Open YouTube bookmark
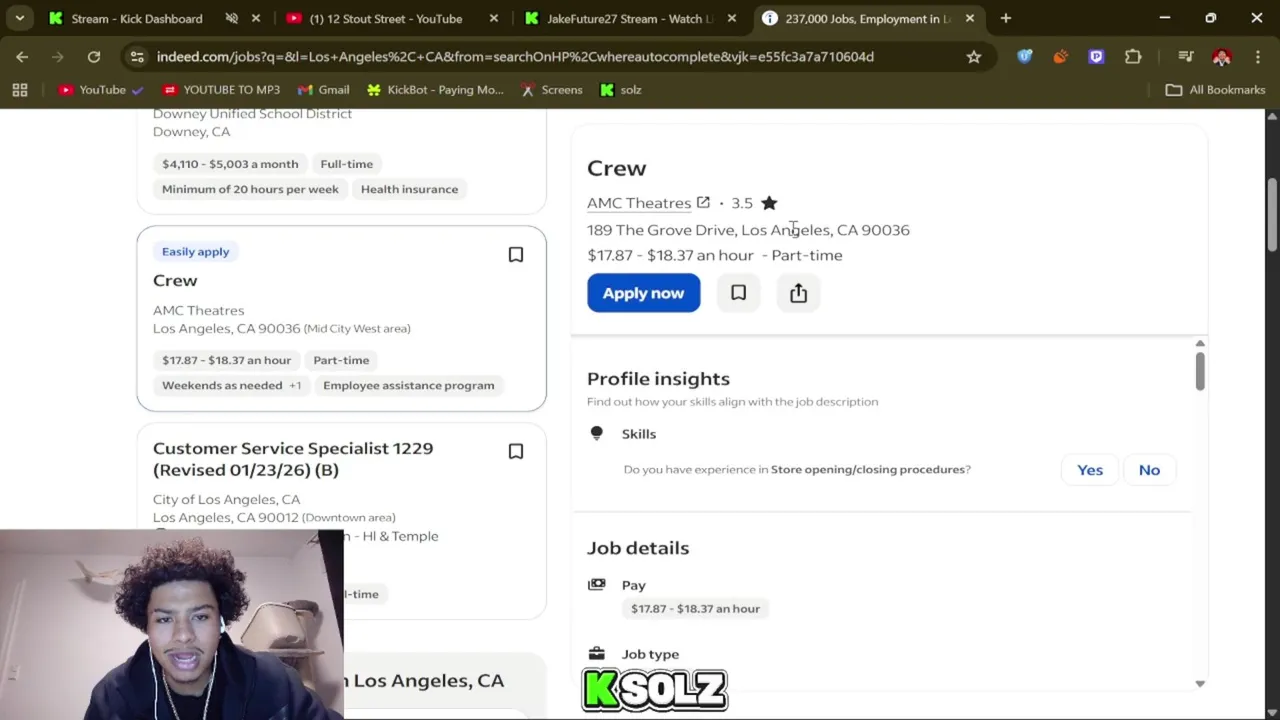 coord(101,90)
